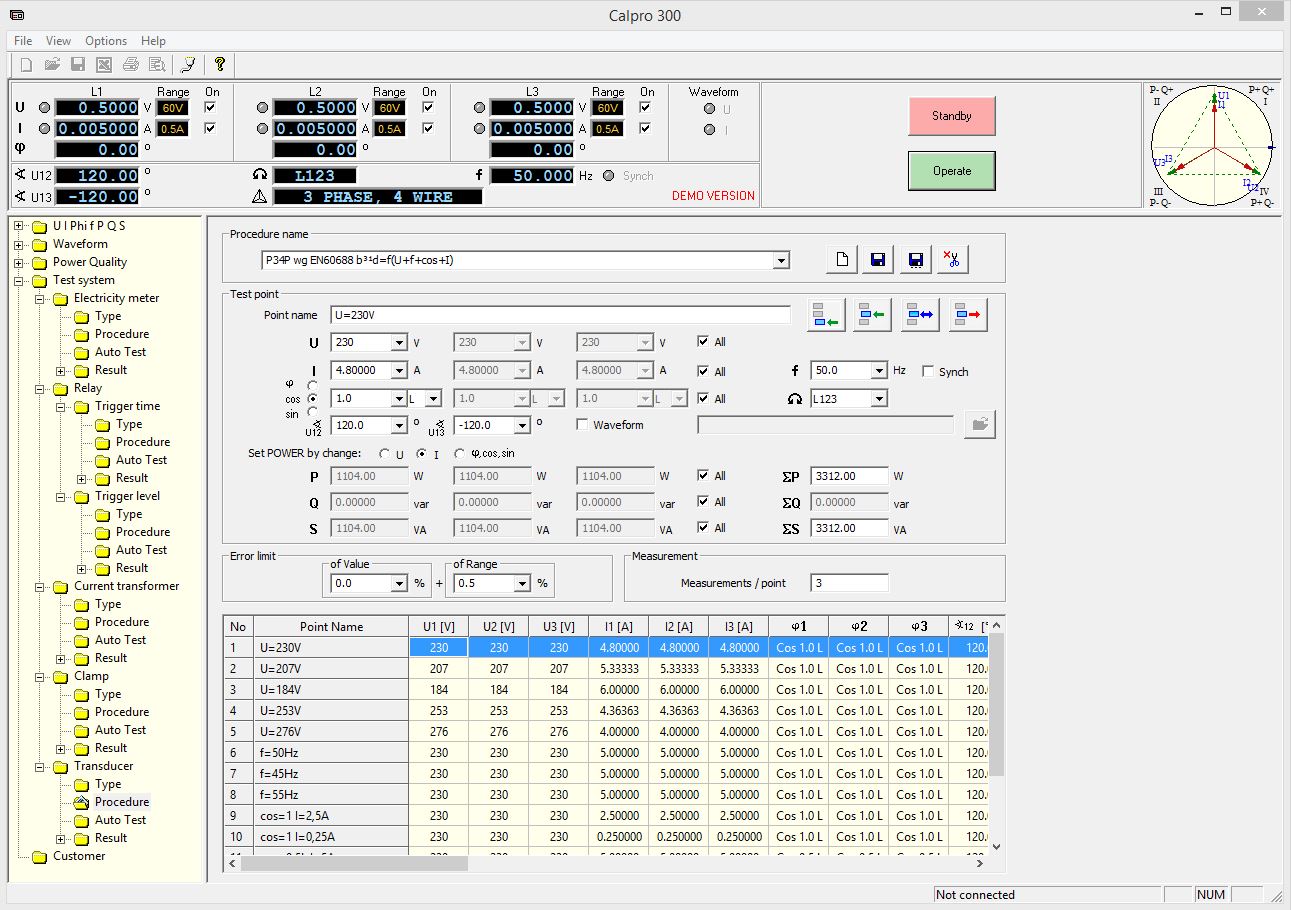
Task: Click the Waveform U indicator LED
Action: 709,109
